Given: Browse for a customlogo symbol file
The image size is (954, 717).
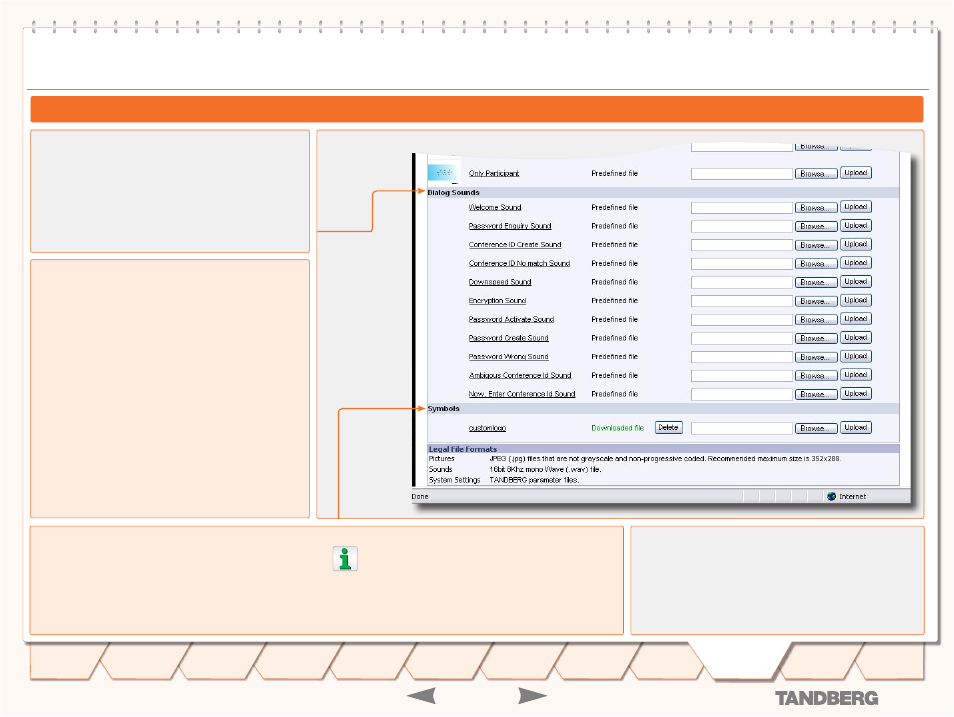Looking at the screenshot, I should pyautogui.click(x=816, y=428).
